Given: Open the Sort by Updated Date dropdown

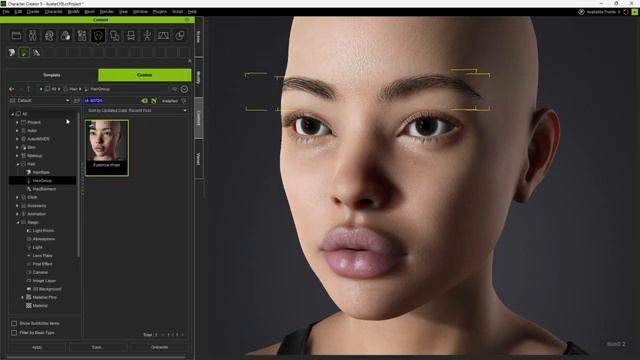Looking at the screenshot, I should (137, 110).
